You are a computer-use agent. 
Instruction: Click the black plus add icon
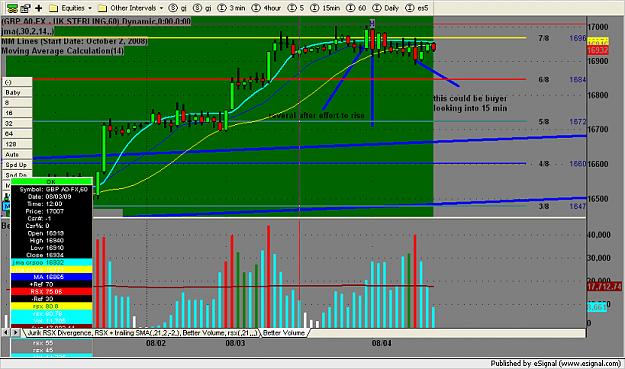coord(39,8)
